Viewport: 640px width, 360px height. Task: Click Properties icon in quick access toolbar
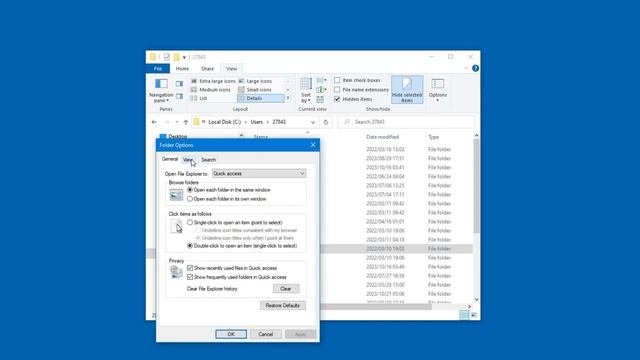click(167, 57)
